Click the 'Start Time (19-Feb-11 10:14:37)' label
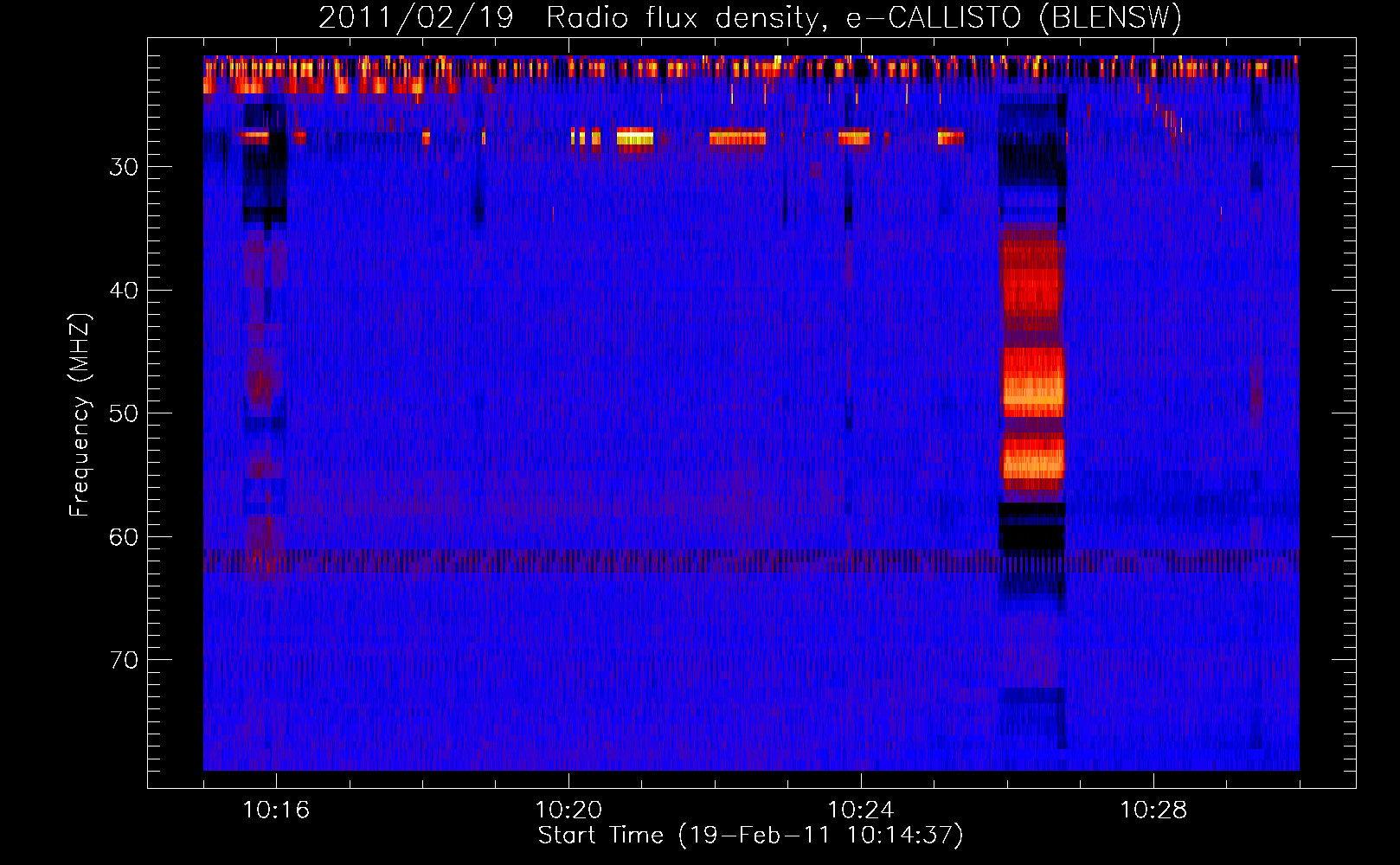The height and width of the screenshot is (865, 1400). click(x=750, y=836)
